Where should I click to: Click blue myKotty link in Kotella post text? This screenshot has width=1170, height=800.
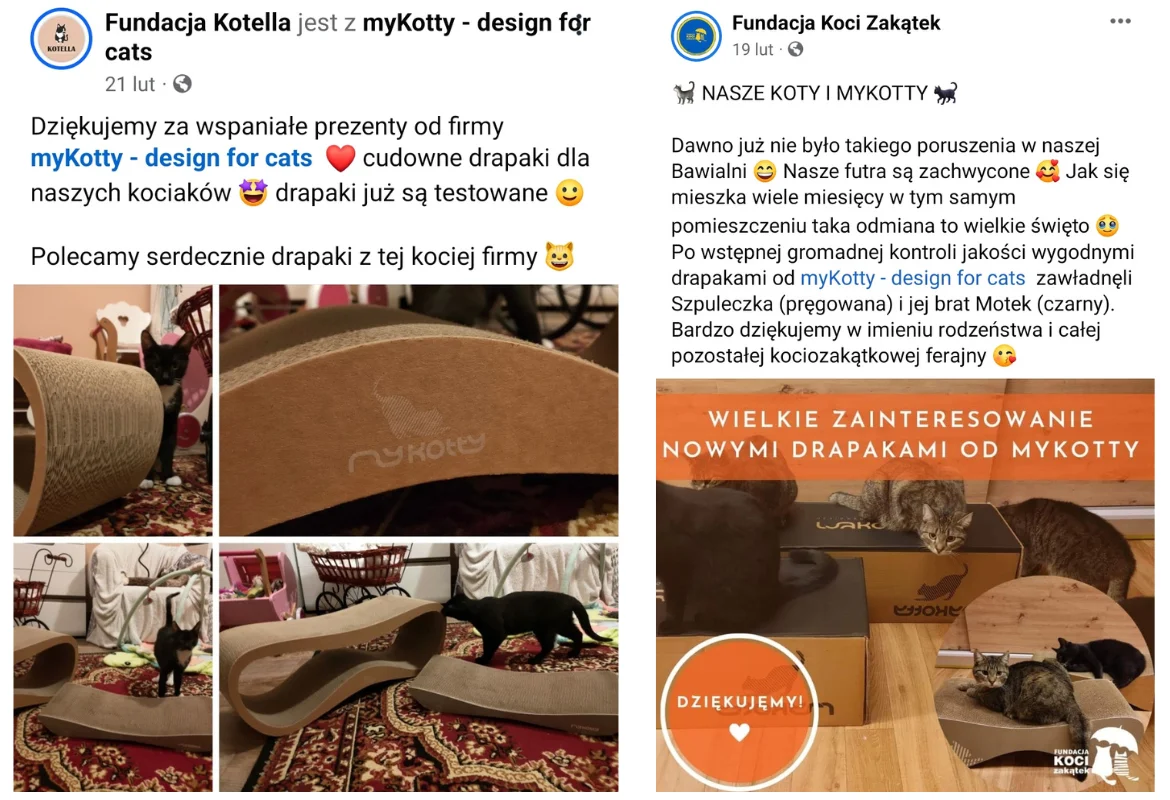[172, 158]
